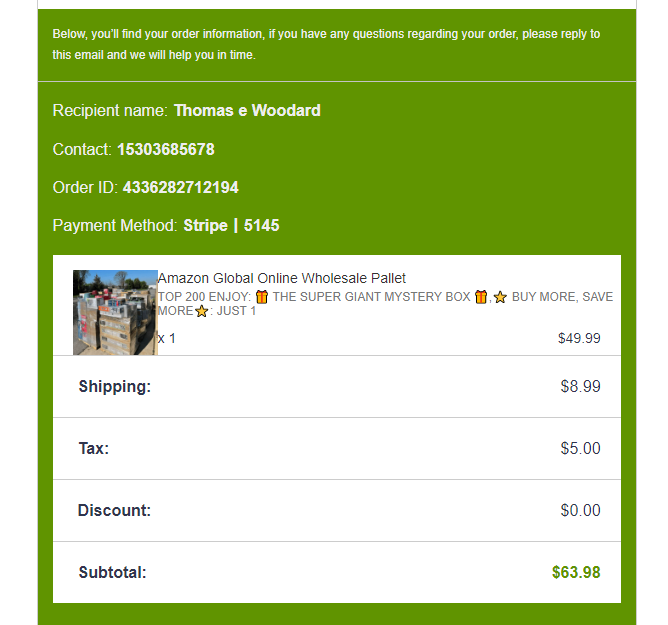Open Amazon Global Online Wholesale Pallet title
Image resolution: width=668 pixels, height=625 pixels.
[282, 278]
